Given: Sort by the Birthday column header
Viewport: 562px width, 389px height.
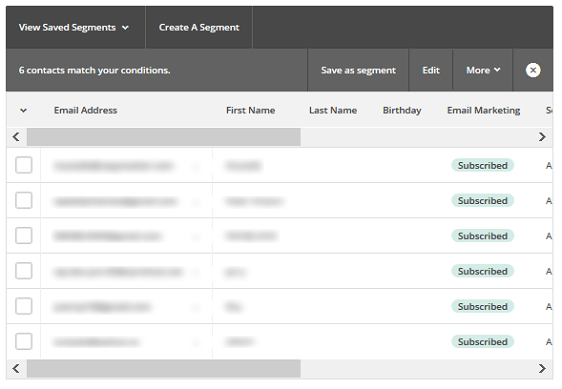Looking at the screenshot, I should (x=402, y=110).
